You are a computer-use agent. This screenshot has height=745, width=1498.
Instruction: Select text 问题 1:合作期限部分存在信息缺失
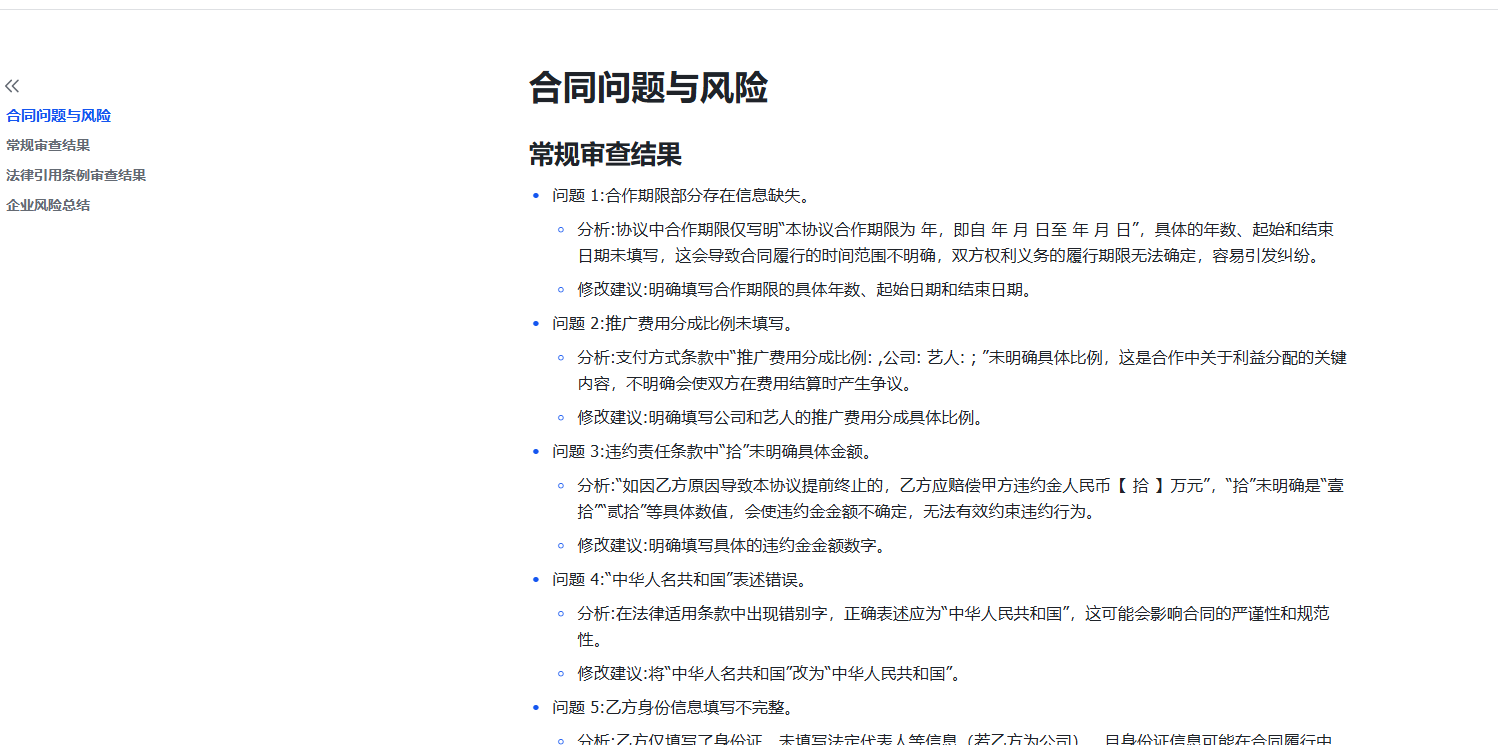tap(681, 195)
